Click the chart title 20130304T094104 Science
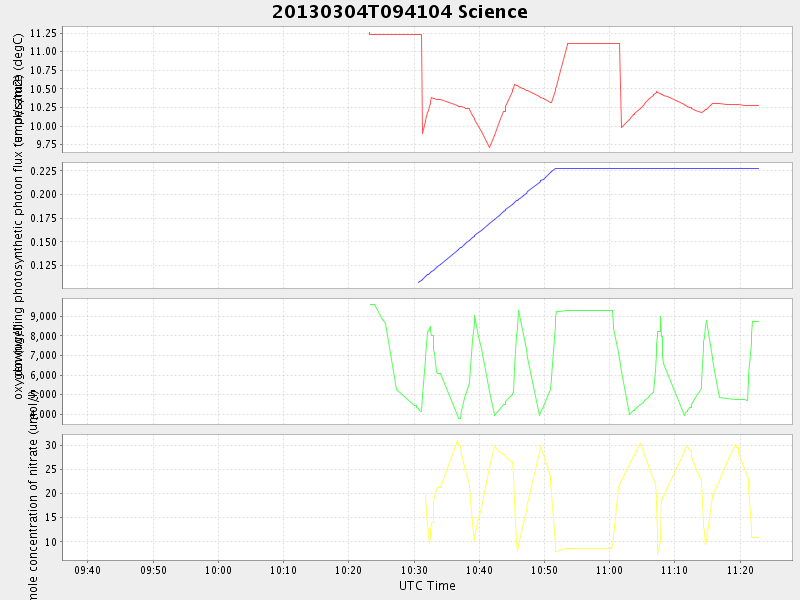The width and height of the screenshot is (800, 600). [399, 12]
